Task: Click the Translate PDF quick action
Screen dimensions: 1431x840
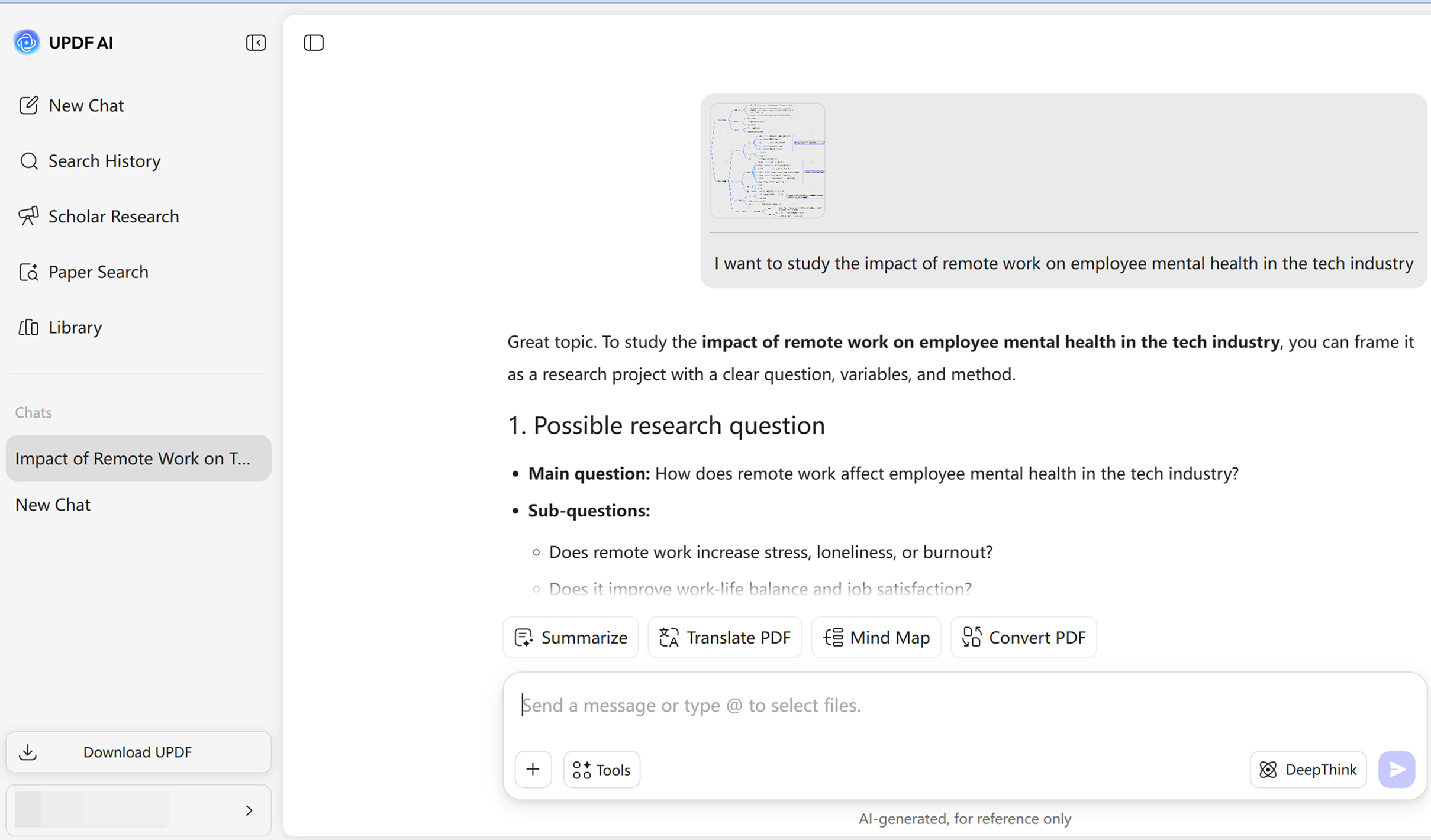Action: pos(724,637)
